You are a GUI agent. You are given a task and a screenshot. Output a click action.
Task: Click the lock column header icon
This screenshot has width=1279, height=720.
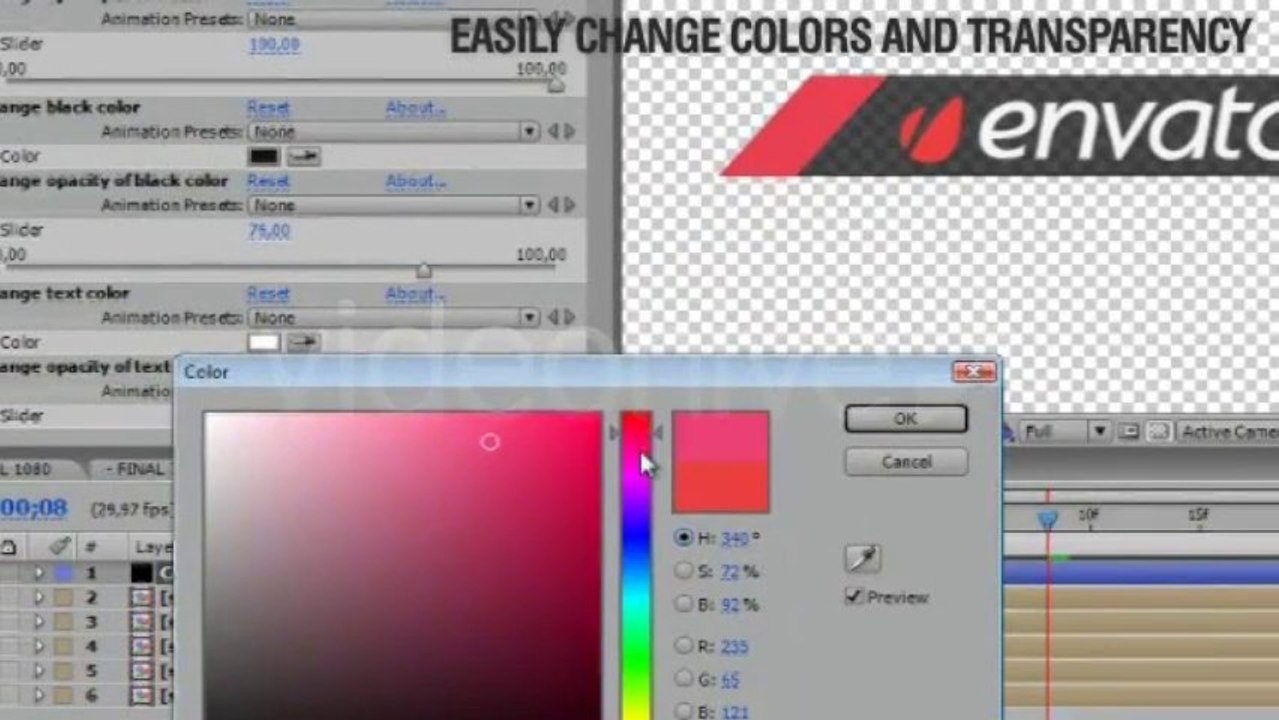pos(9,547)
